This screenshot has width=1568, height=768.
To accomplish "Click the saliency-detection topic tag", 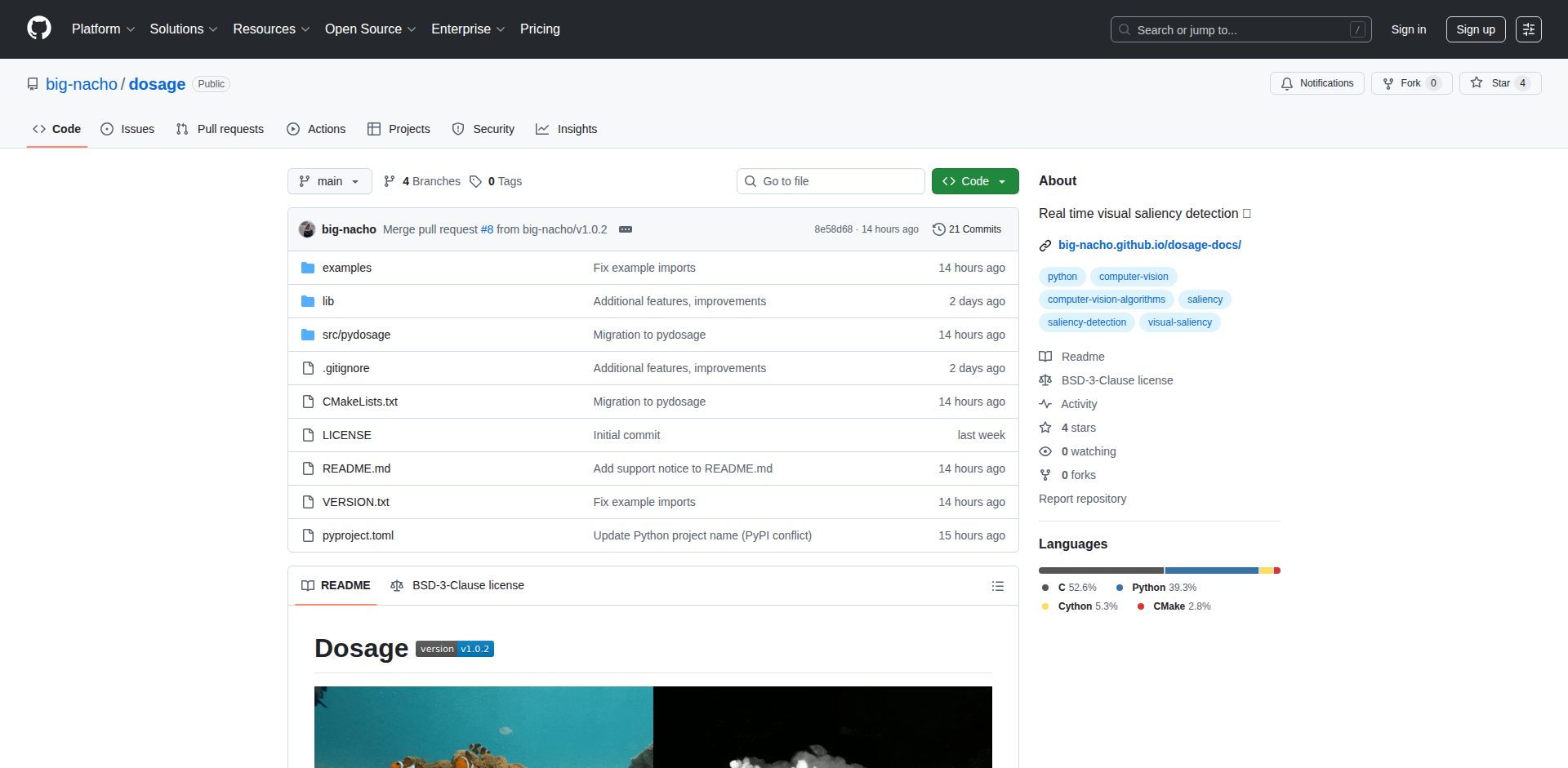I will point(1087,322).
